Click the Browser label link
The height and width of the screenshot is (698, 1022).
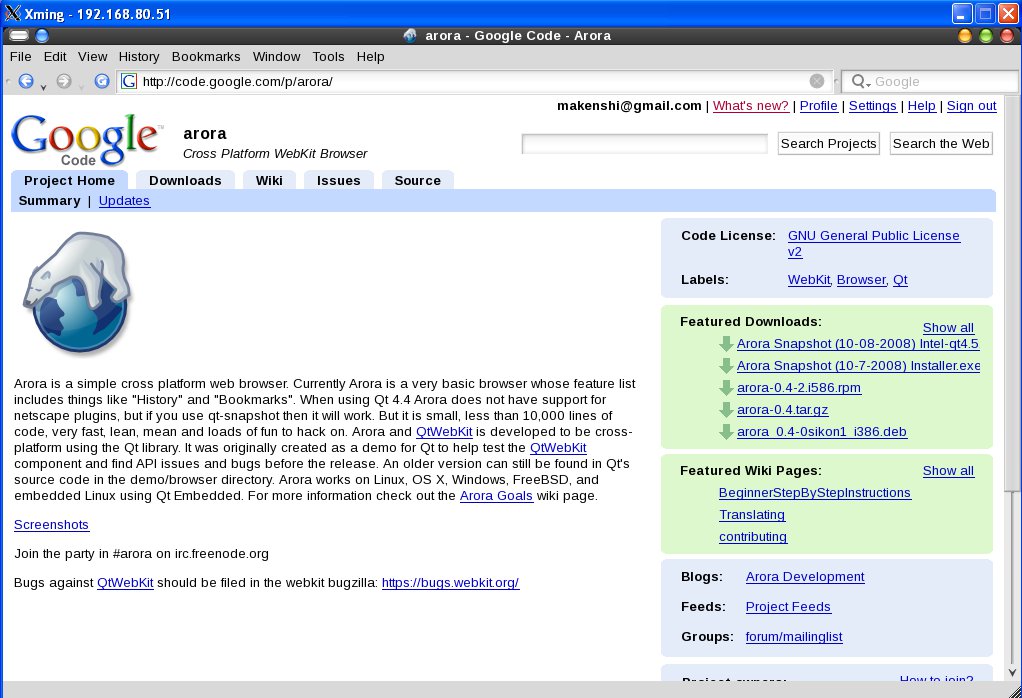point(861,280)
